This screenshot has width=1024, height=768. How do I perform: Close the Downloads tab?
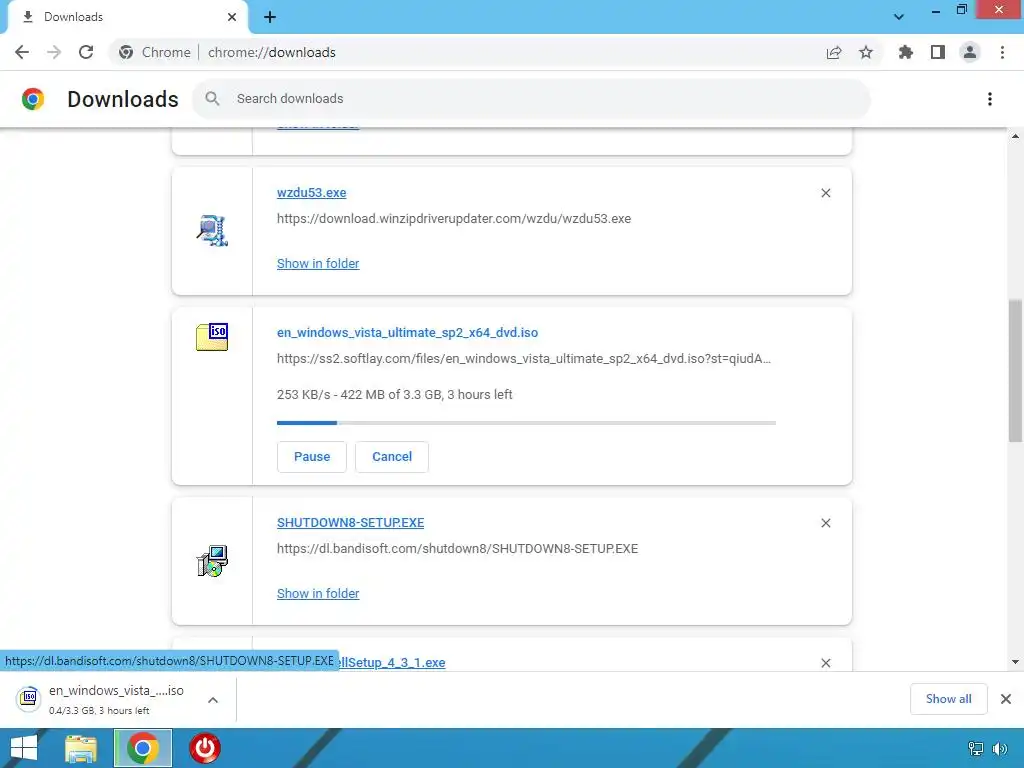[232, 17]
